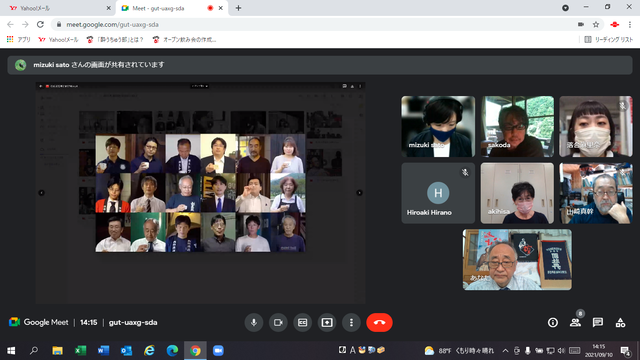Open the オープン飲み会の作成 bookmark
This screenshot has height=360, width=640.
coord(184,40)
